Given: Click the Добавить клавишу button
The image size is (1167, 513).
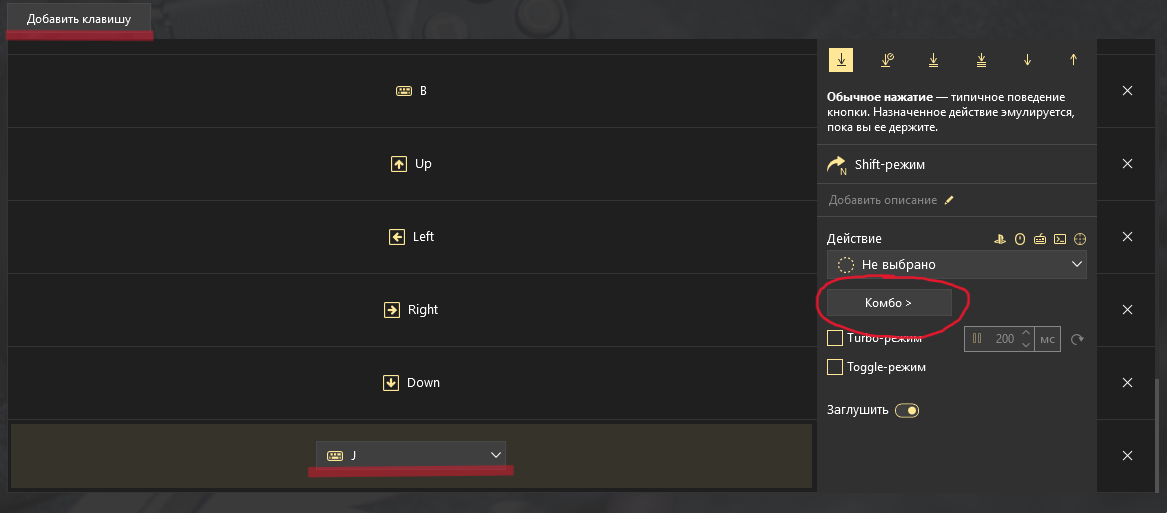Looking at the screenshot, I should click(79, 19).
